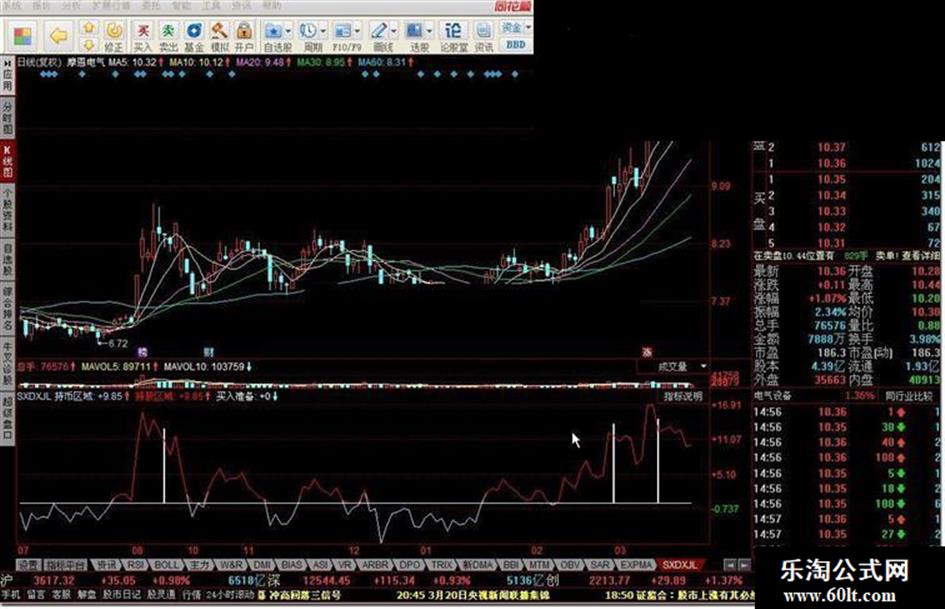945x609 pixels.
Task: Switch to the BOLL indicator tab
Action: point(166,565)
